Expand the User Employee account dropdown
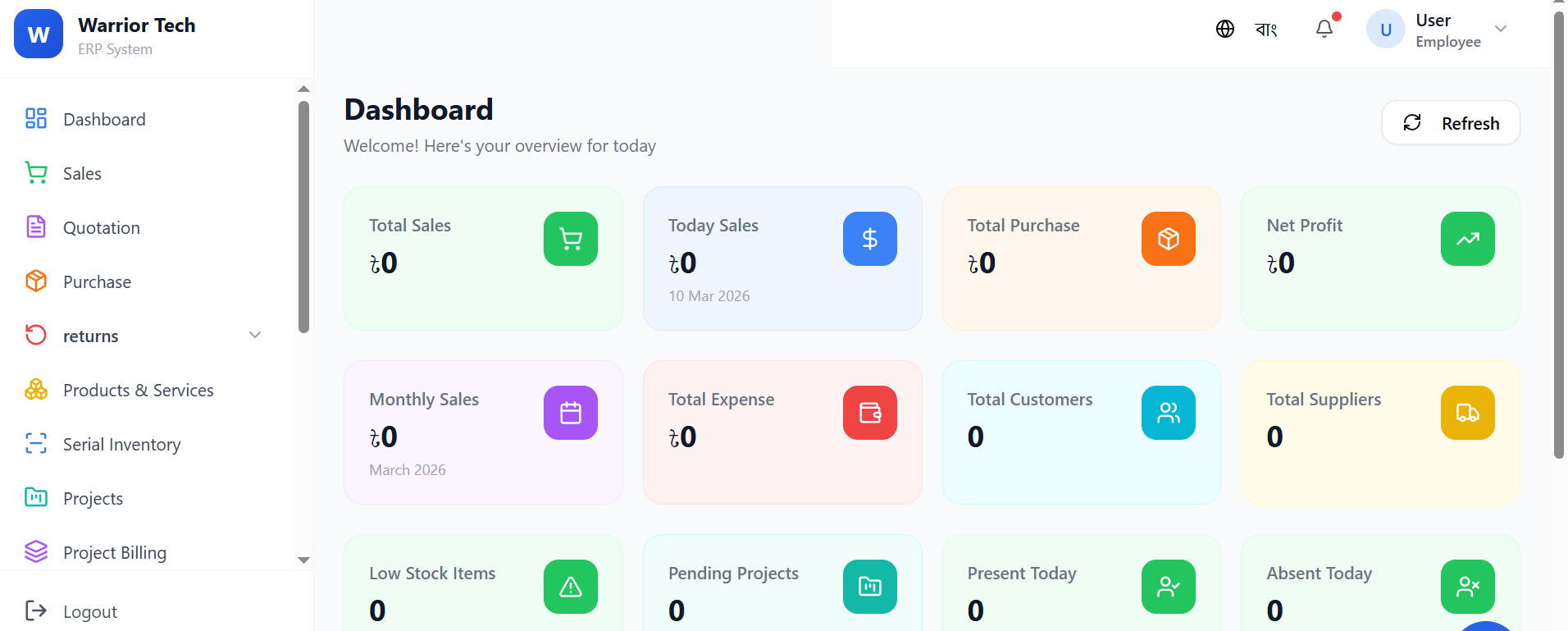 (1501, 29)
